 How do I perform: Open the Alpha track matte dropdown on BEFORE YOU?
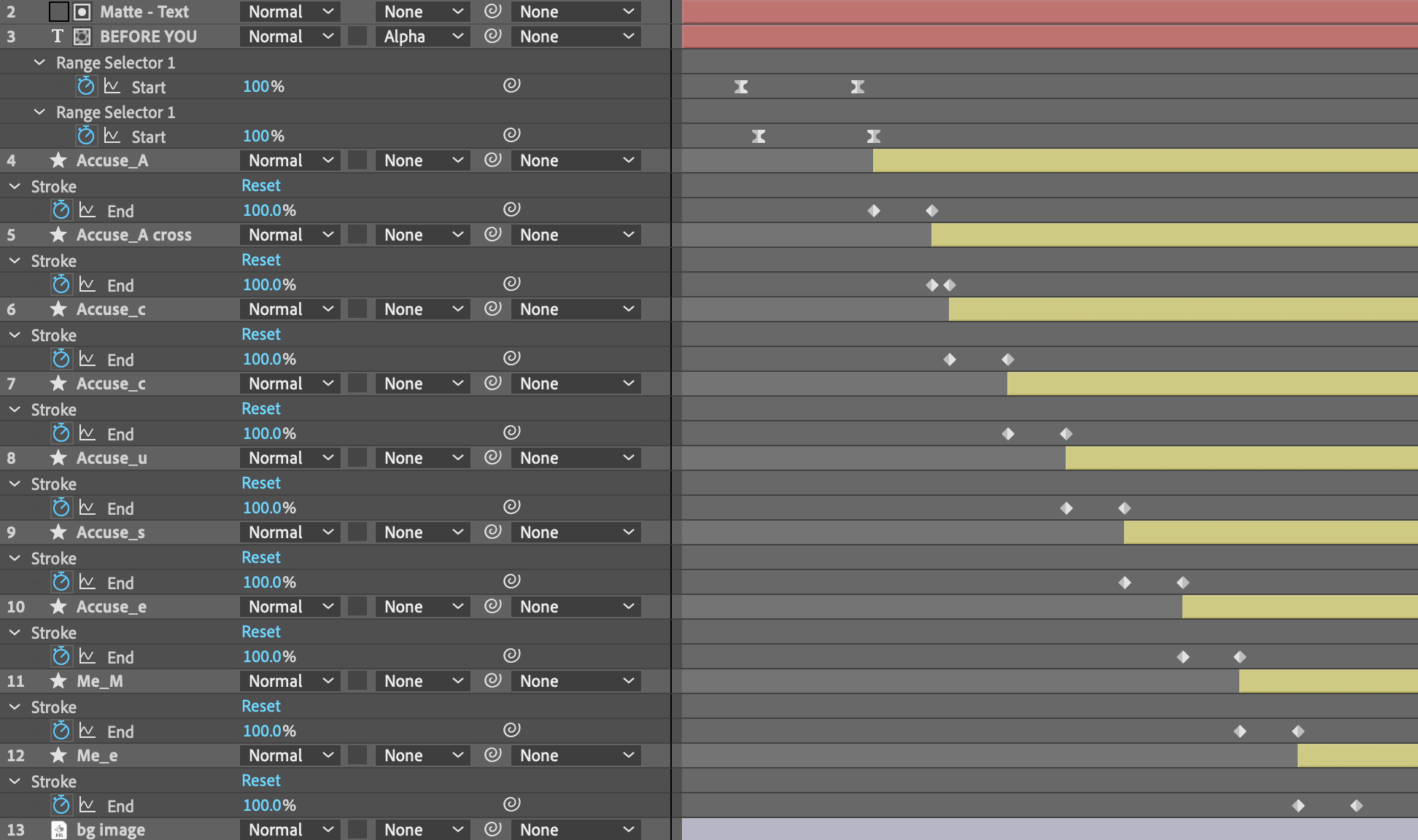422,36
